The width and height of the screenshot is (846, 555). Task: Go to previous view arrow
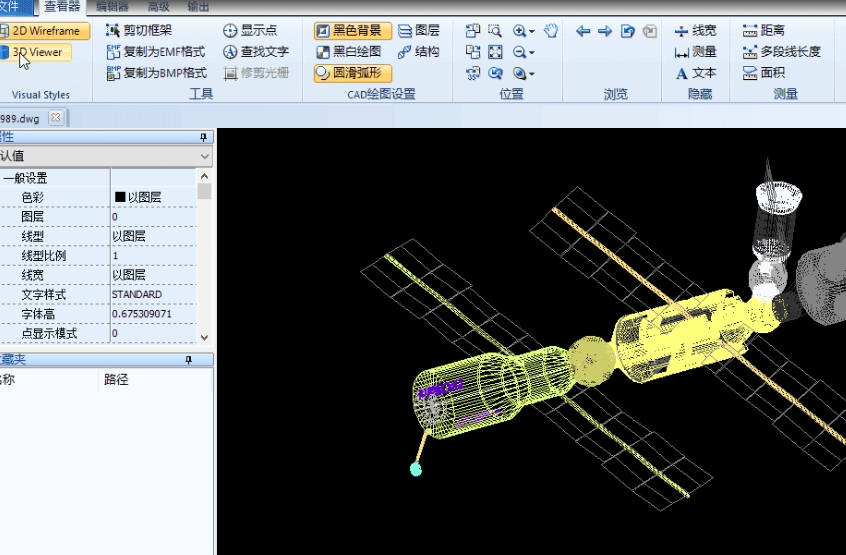click(583, 31)
